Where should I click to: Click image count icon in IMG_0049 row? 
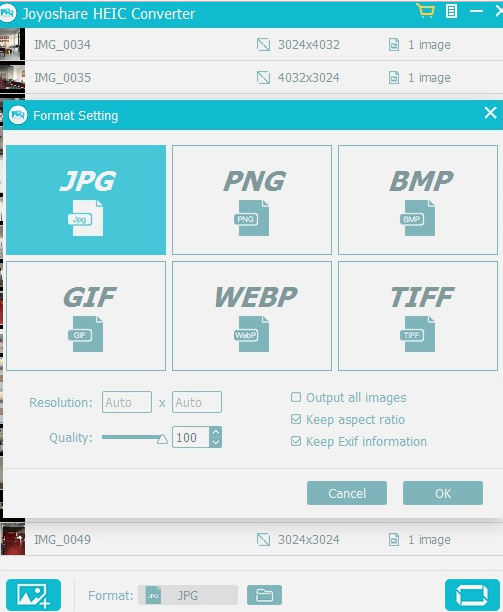[394, 539]
